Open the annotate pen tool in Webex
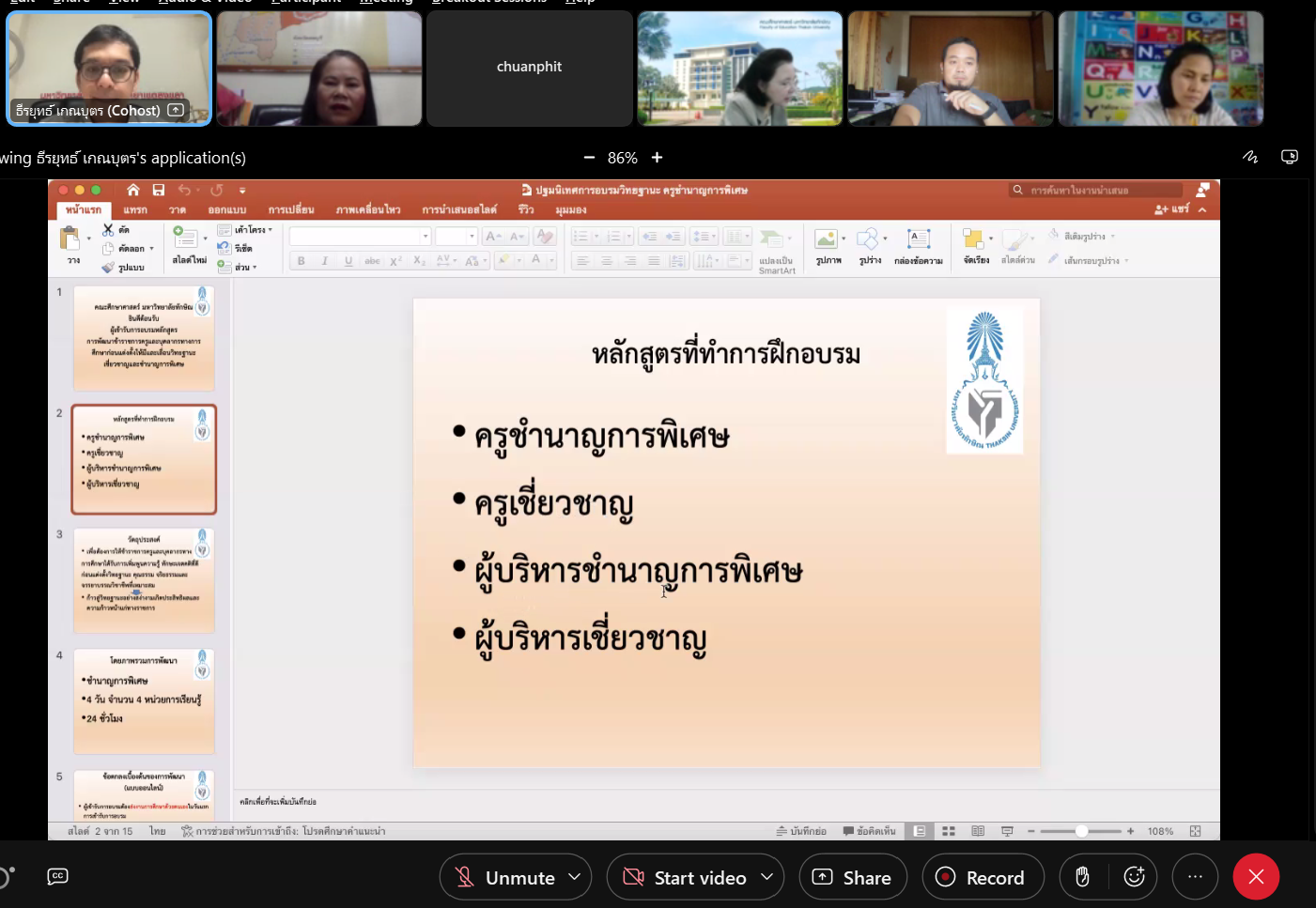Image resolution: width=1316 pixels, height=908 pixels. pos(1250,157)
